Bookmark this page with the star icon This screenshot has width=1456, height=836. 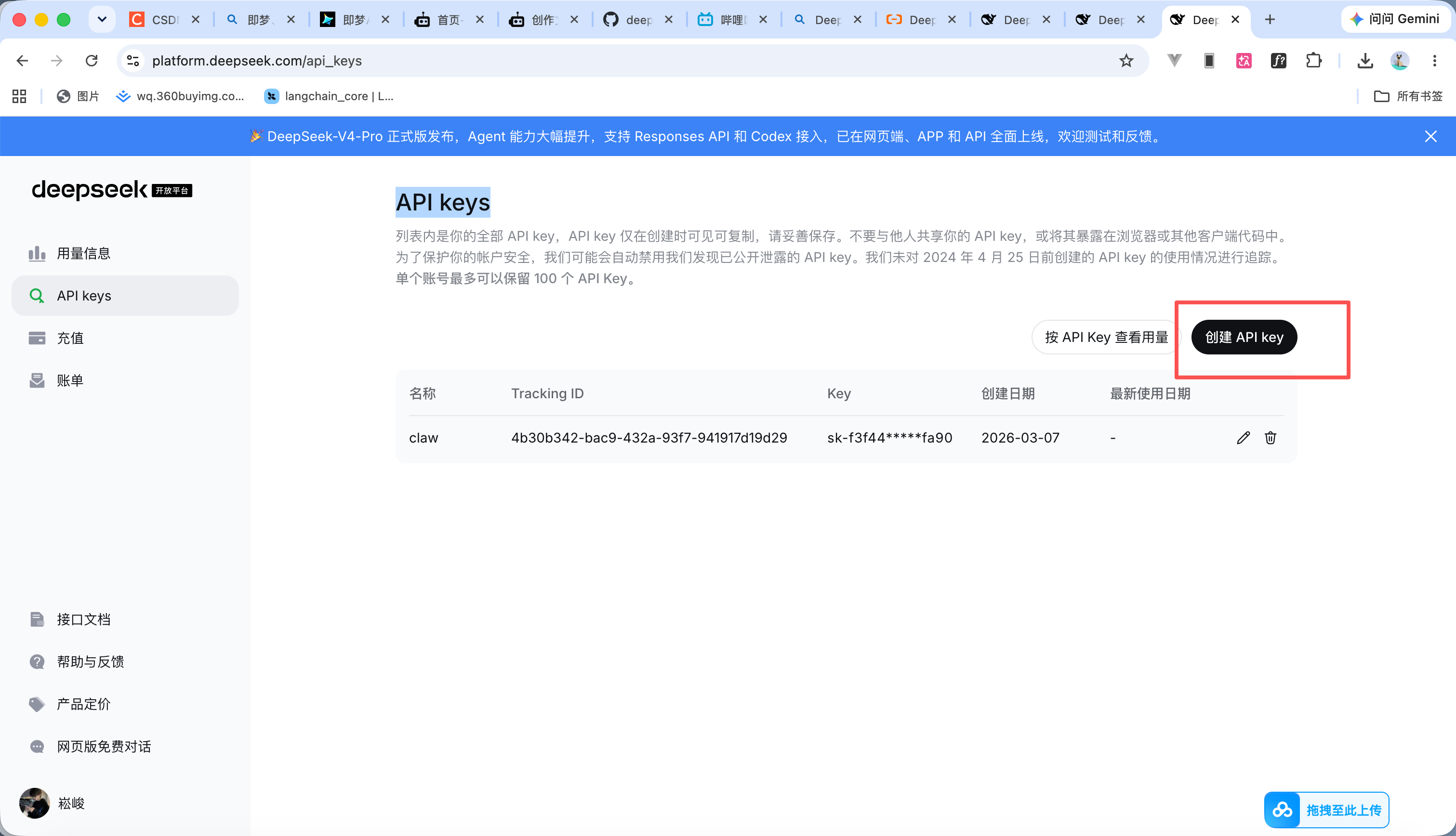click(1126, 61)
